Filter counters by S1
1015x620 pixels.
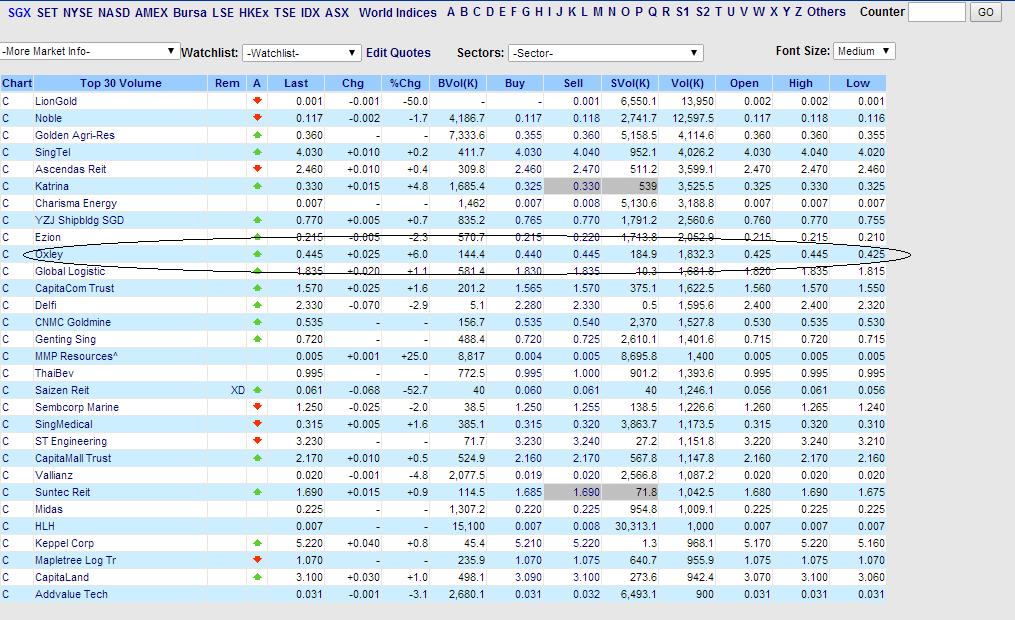pyautogui.click(x=682, y=12)
